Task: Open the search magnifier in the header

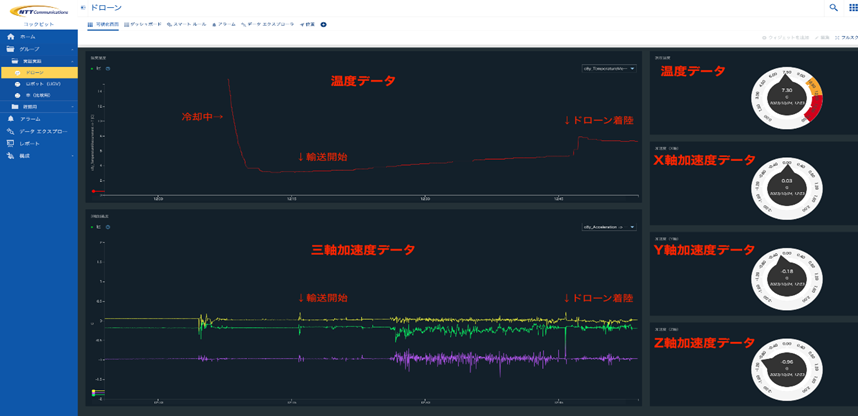Action: [x=833, y=8]
